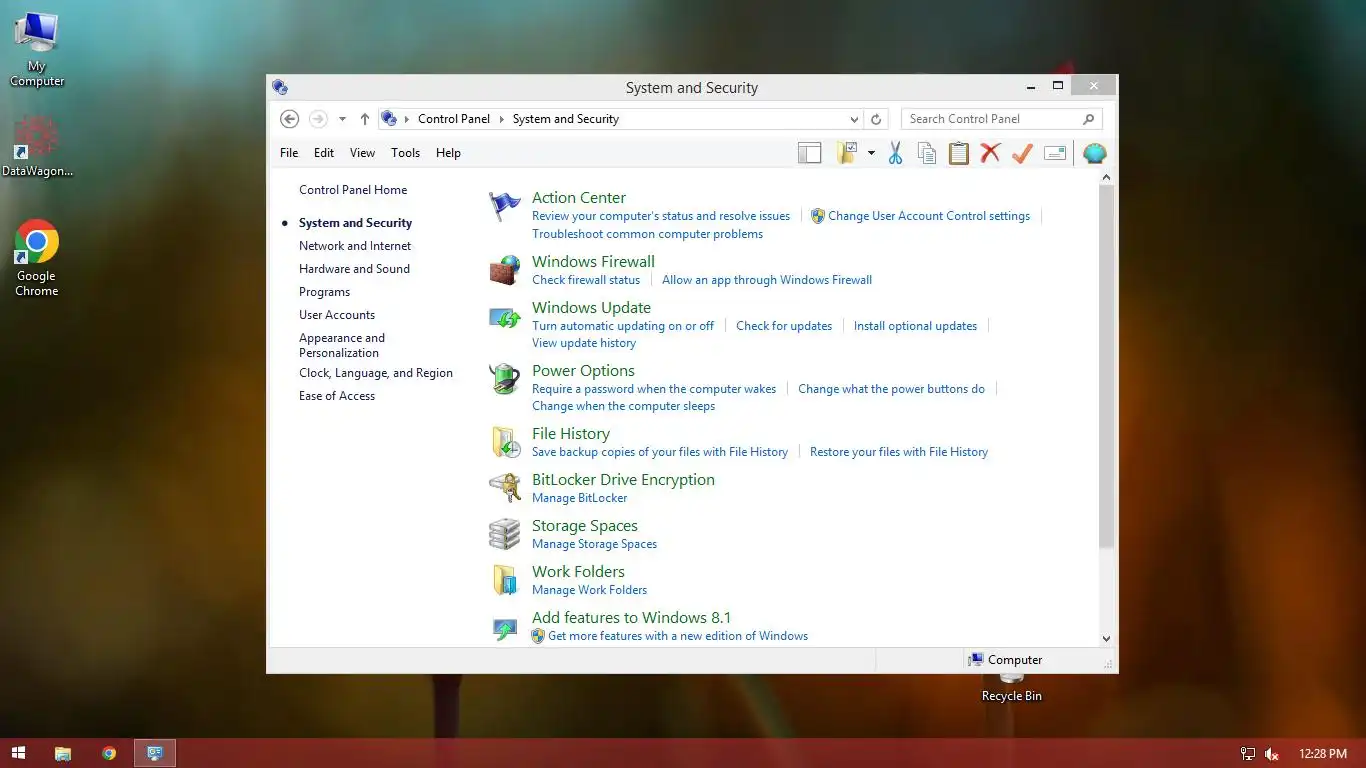Click the Power Options battery icon
This screenshot has height=768, width=1366.
click(x=505, y=379)
